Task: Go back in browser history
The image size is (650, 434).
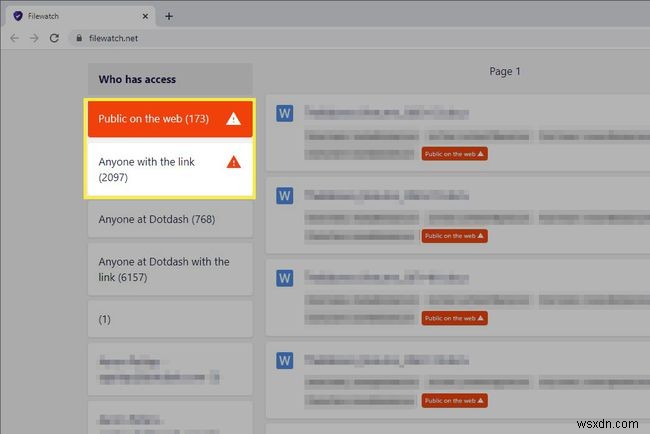Action: click(x=15, y=38)
